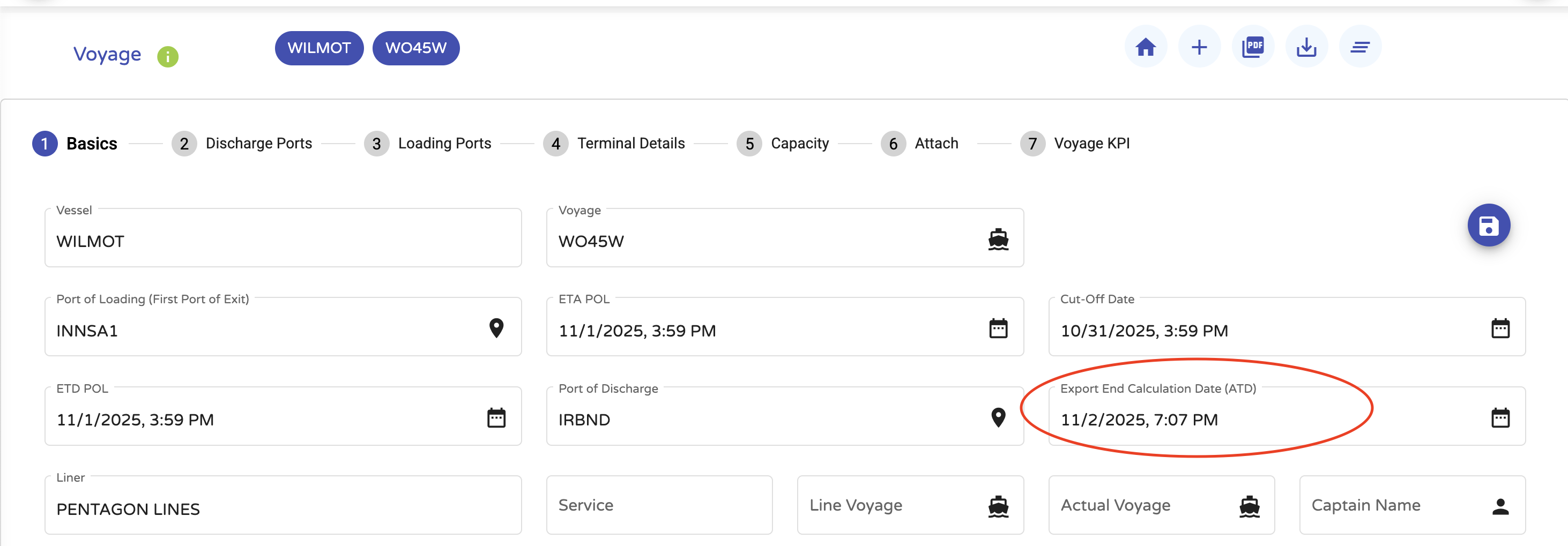Open the ETD POL calendar icon
Viewport: 1568px width, 546px height.
click(x=496, y=418)
